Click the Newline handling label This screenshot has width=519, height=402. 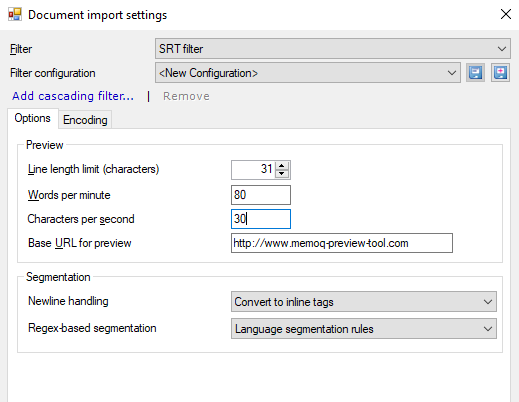[x=68, y=301]
